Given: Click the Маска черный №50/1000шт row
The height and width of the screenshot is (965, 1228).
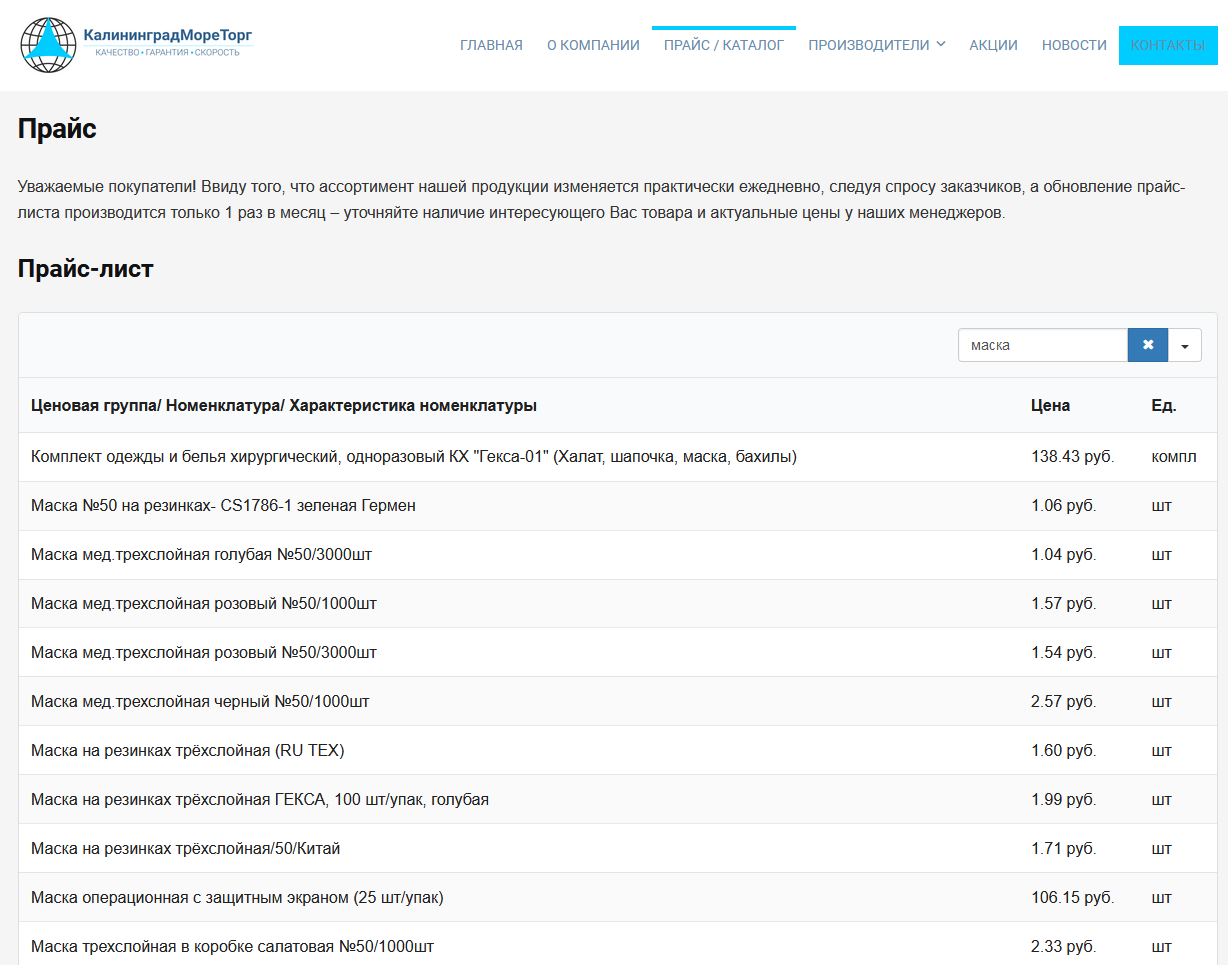Looking at the screenshot, I should (x=200, y=702).
